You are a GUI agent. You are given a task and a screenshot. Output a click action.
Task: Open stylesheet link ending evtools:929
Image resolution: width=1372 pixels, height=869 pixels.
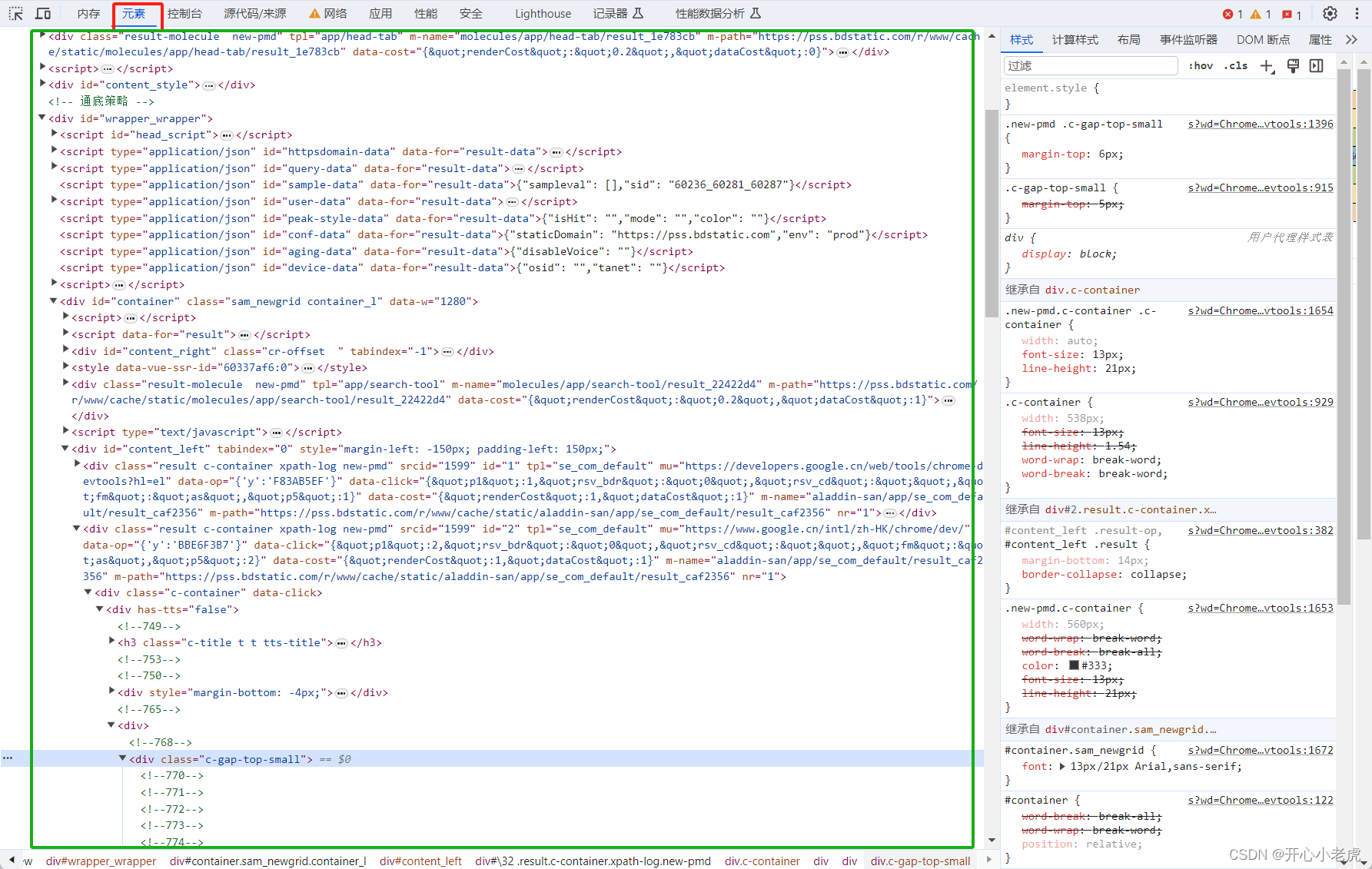coord(1261,402)
